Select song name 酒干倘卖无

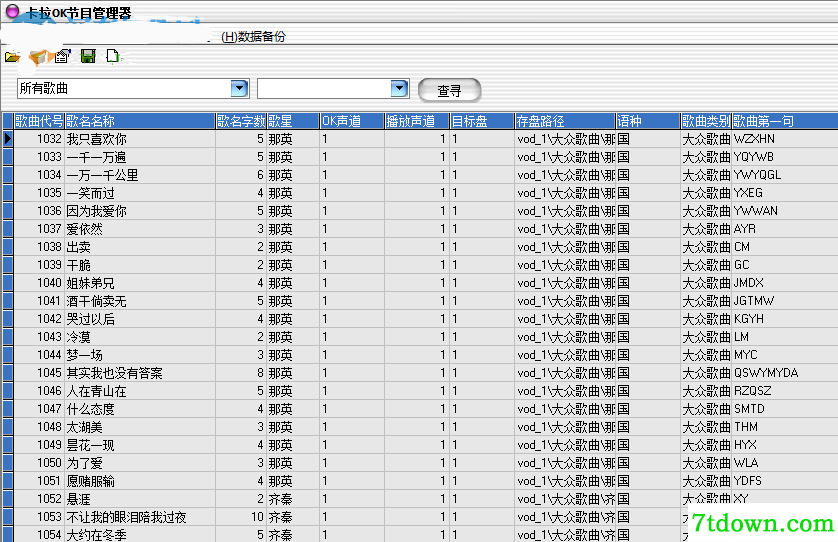[x=97, y=301]
